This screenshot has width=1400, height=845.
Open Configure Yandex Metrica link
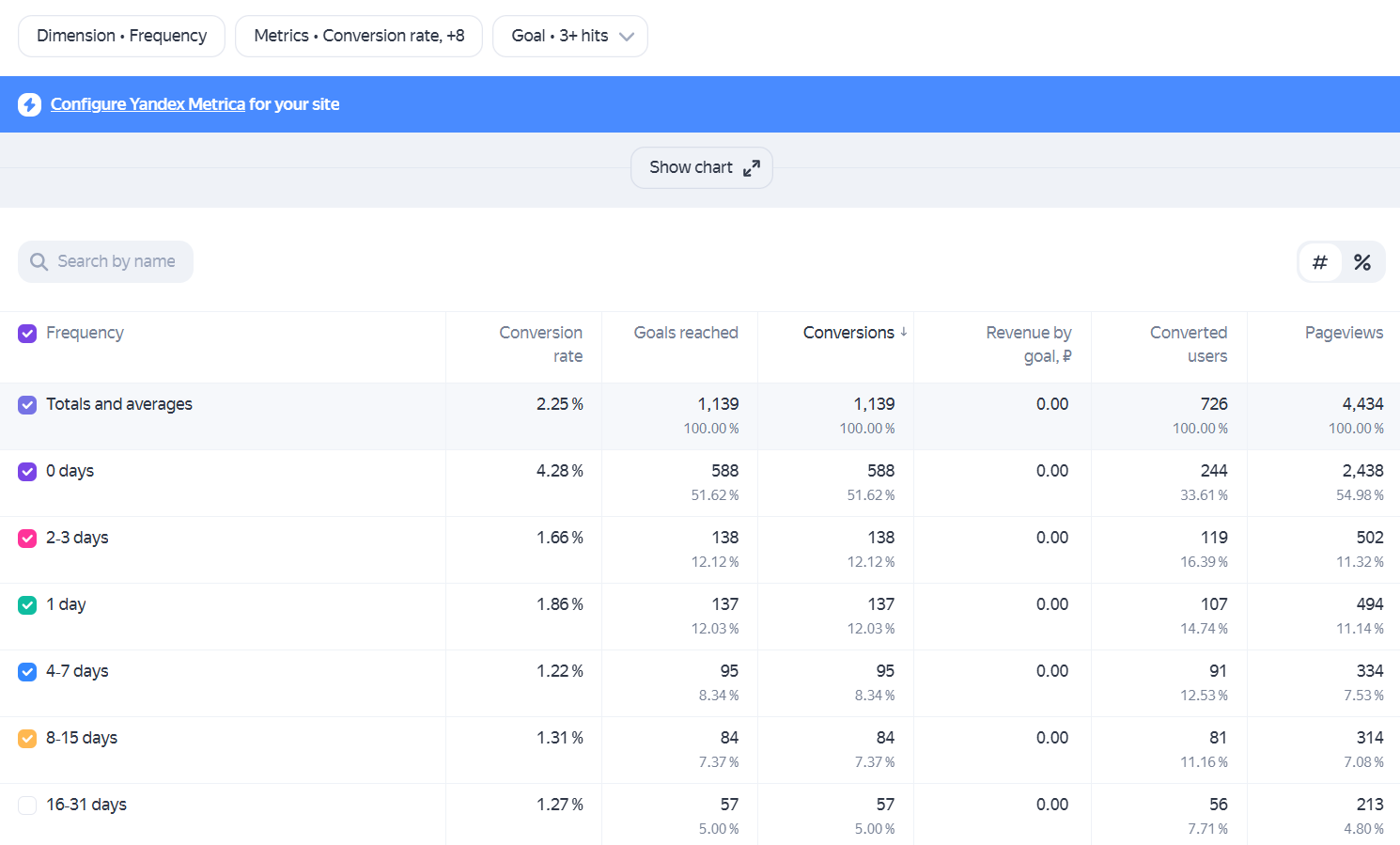tap(148, 104)
